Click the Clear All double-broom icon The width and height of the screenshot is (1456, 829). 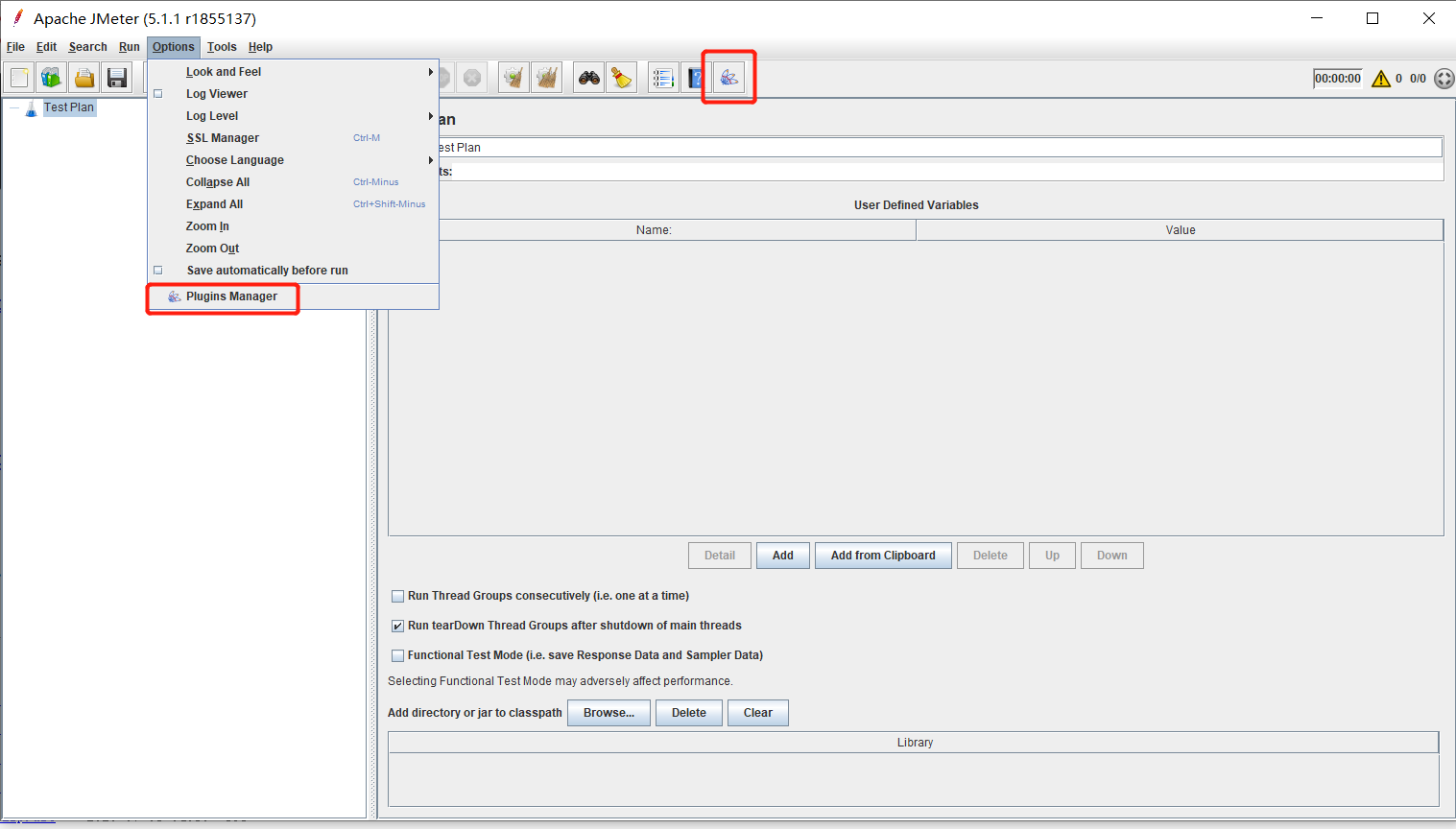547,78
